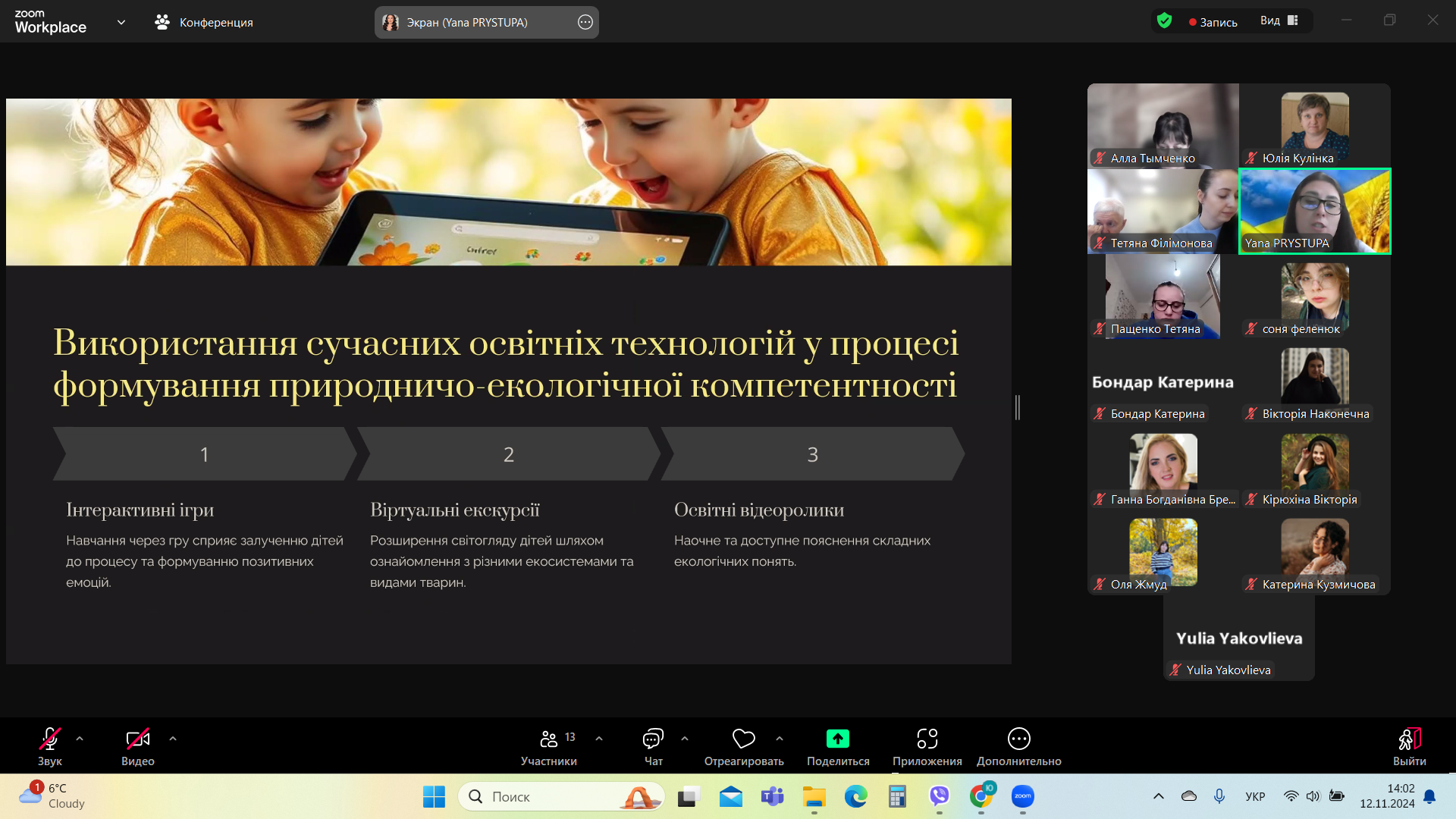Select Юлія Кулінка video thumbnail

(x=1315, y=126)
